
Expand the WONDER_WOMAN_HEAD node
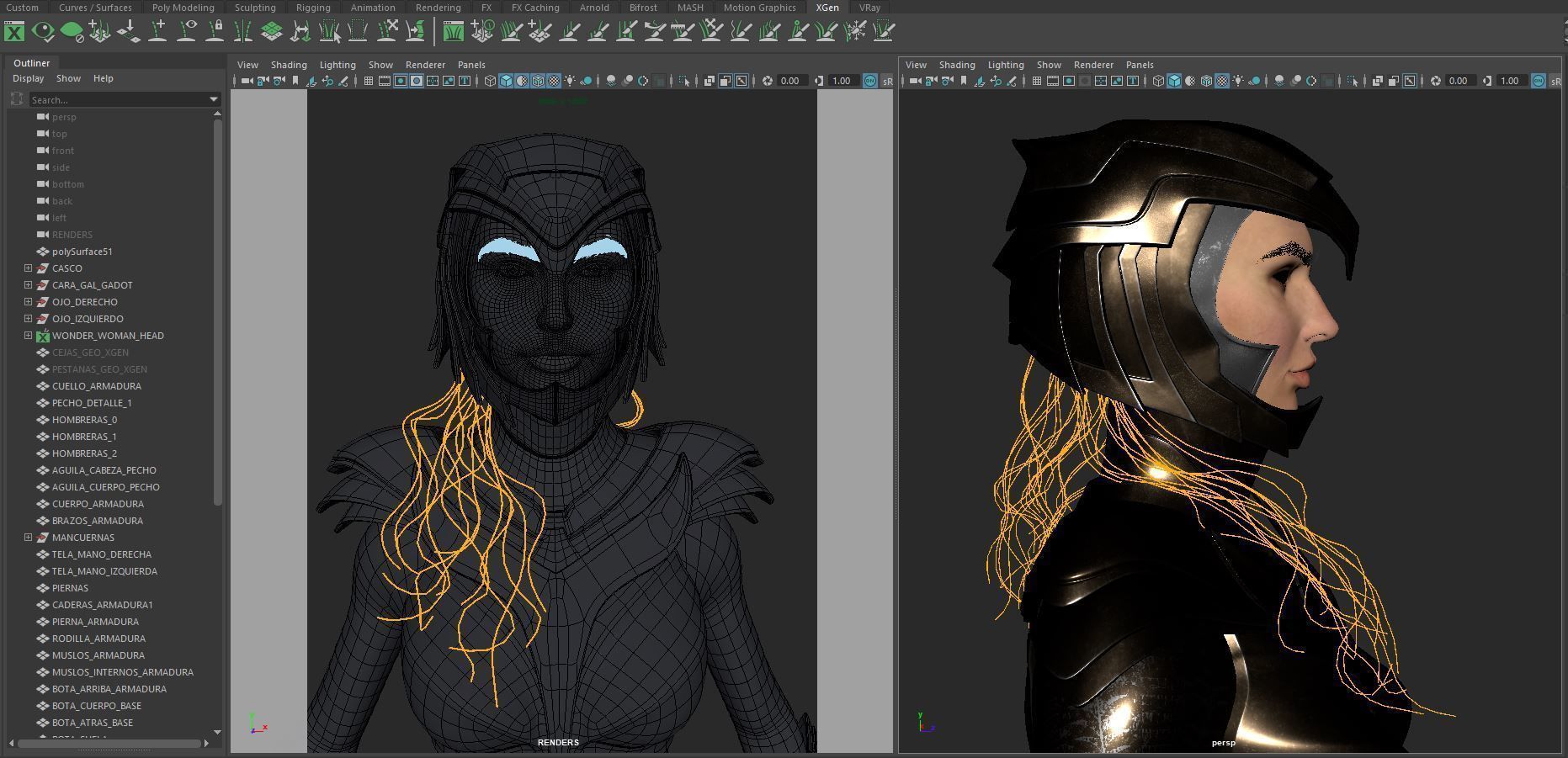coord(28,336)
